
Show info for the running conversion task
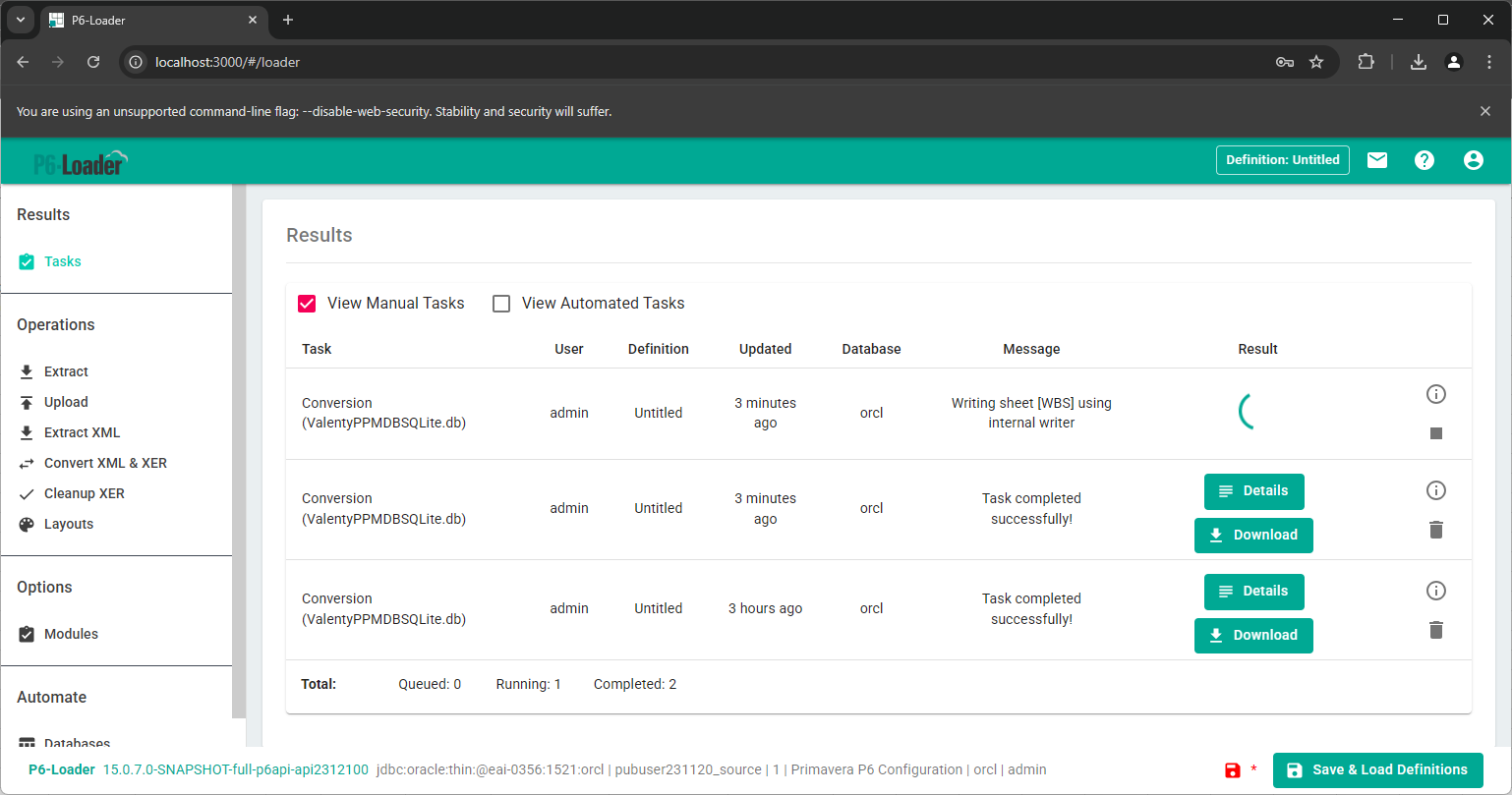(1436, 394)
